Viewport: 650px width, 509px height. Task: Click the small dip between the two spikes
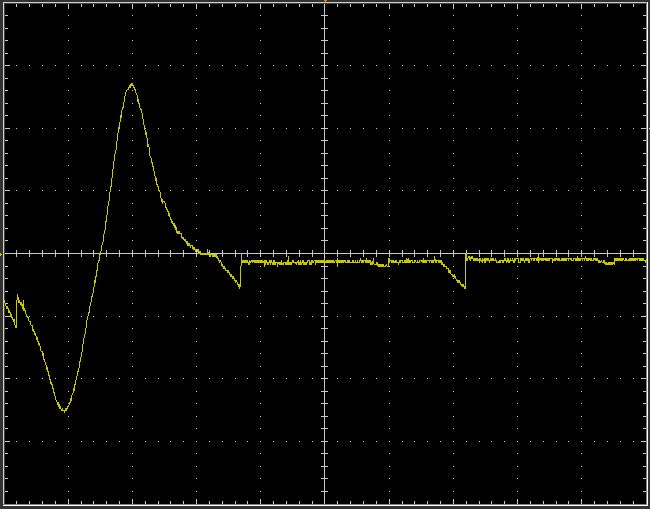click(x=382, y=266)
